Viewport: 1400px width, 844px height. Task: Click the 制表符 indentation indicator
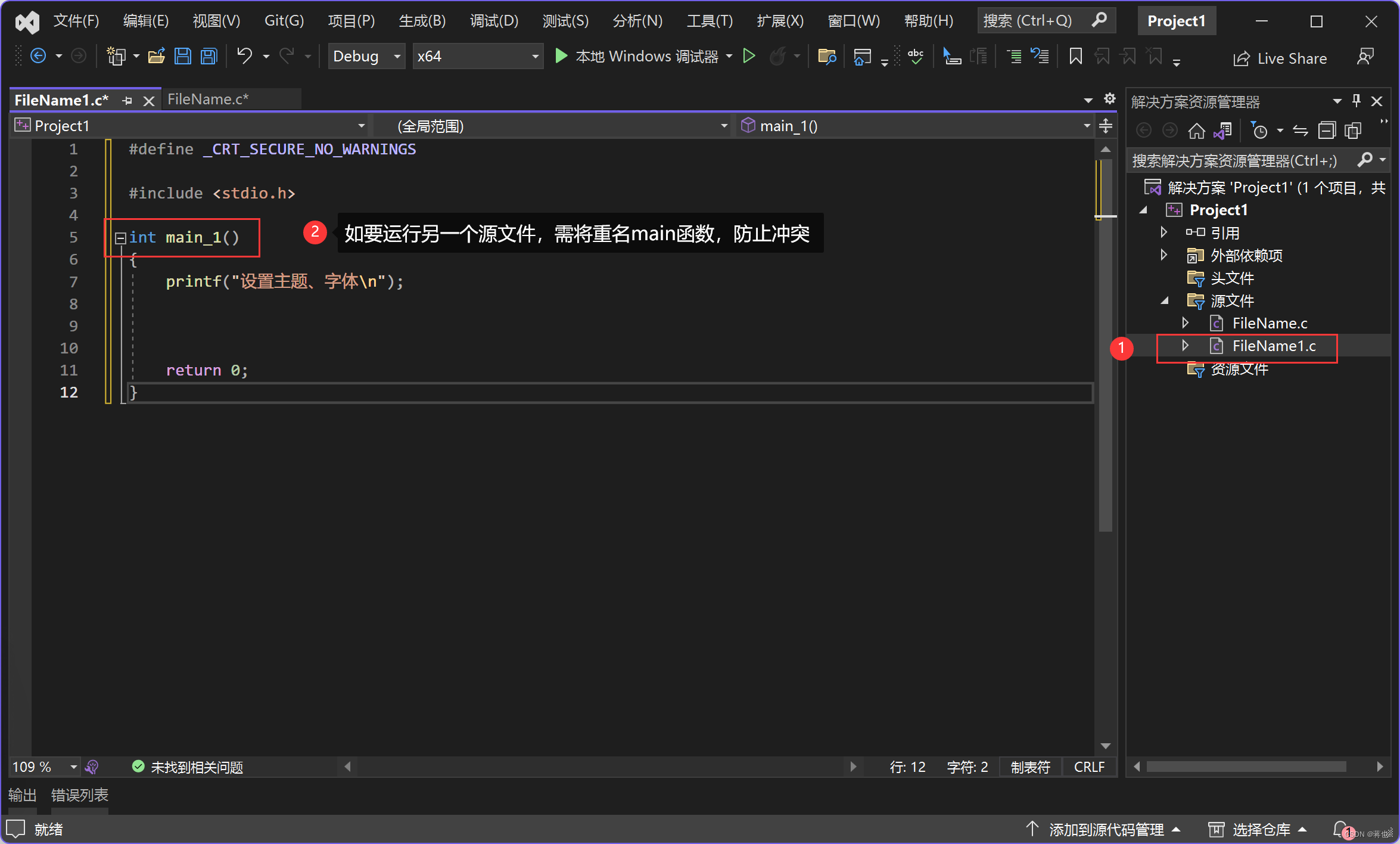1030,767
